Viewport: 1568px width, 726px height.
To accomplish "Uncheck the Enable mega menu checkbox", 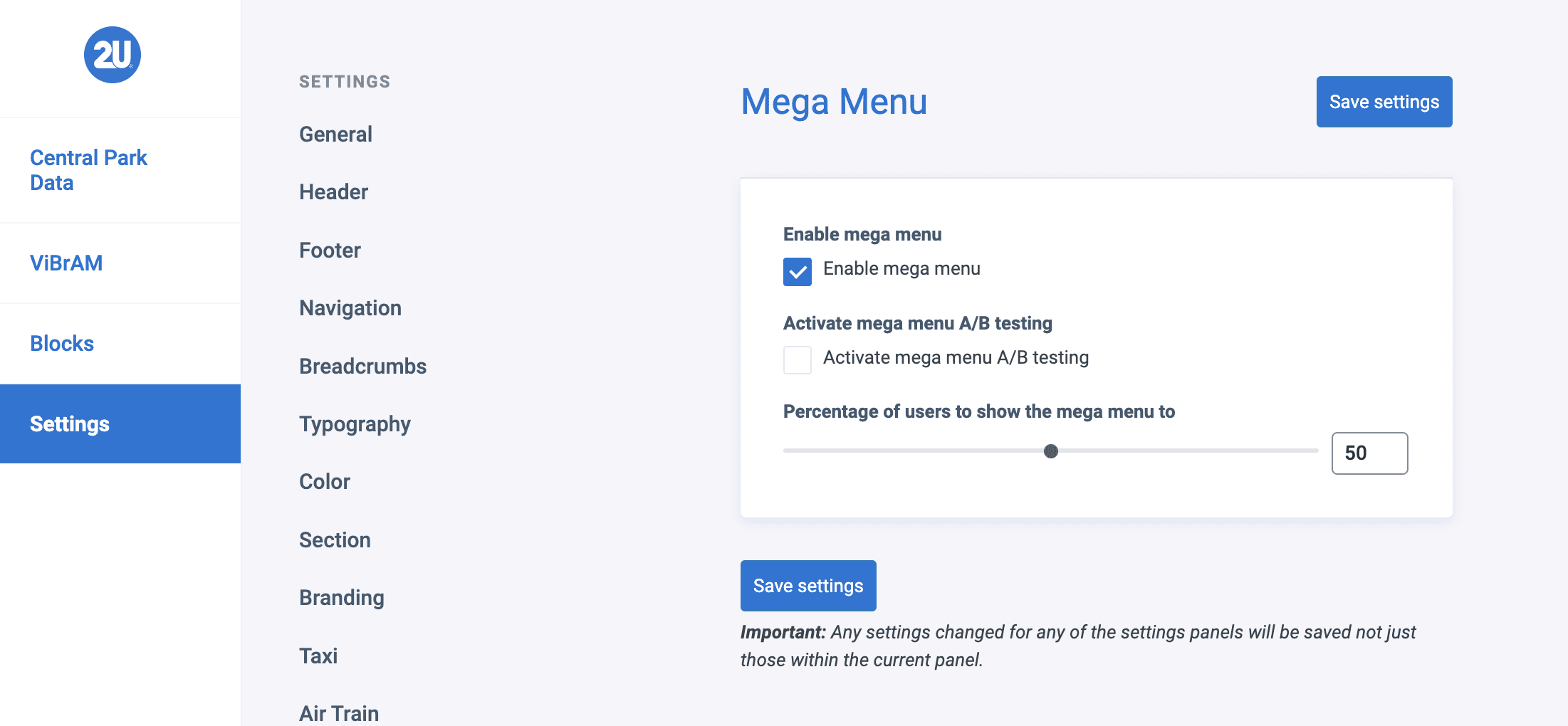I will 798,271.
